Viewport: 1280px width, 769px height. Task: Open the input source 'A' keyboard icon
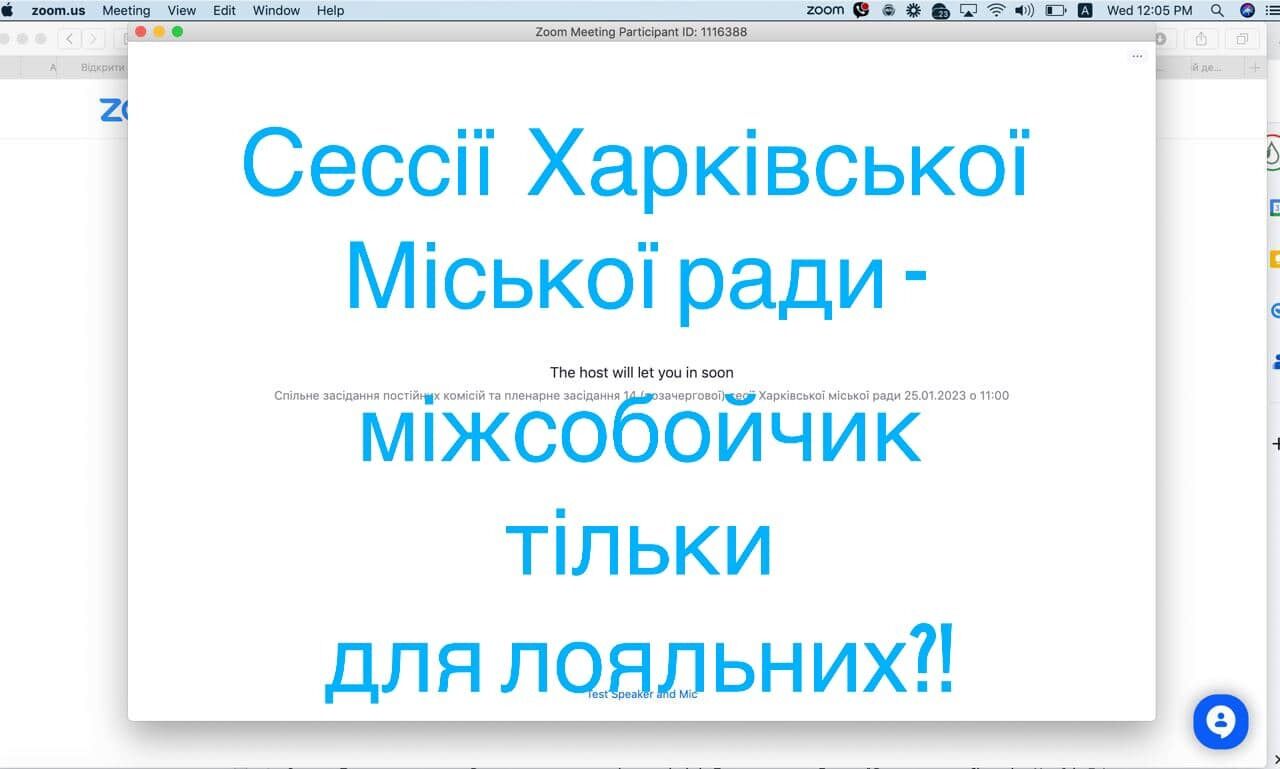coord(1085,10)
